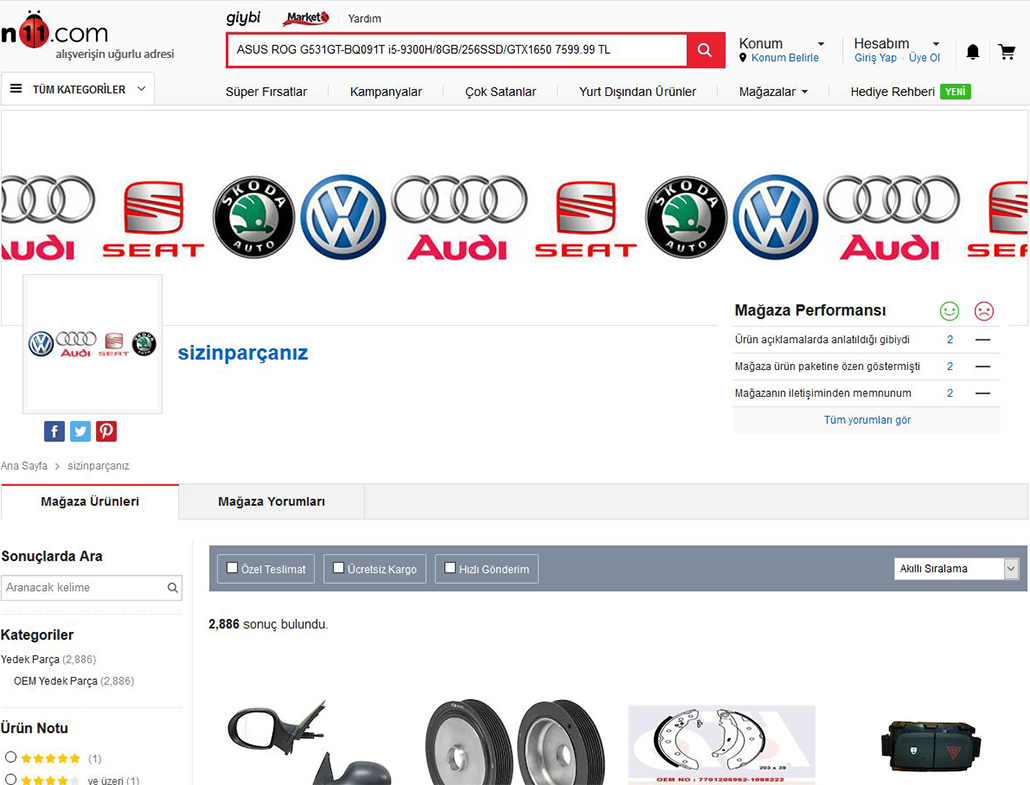Click the Tüm yorumları gör link
Viewport: 1030px width, 785px height.
867,420
